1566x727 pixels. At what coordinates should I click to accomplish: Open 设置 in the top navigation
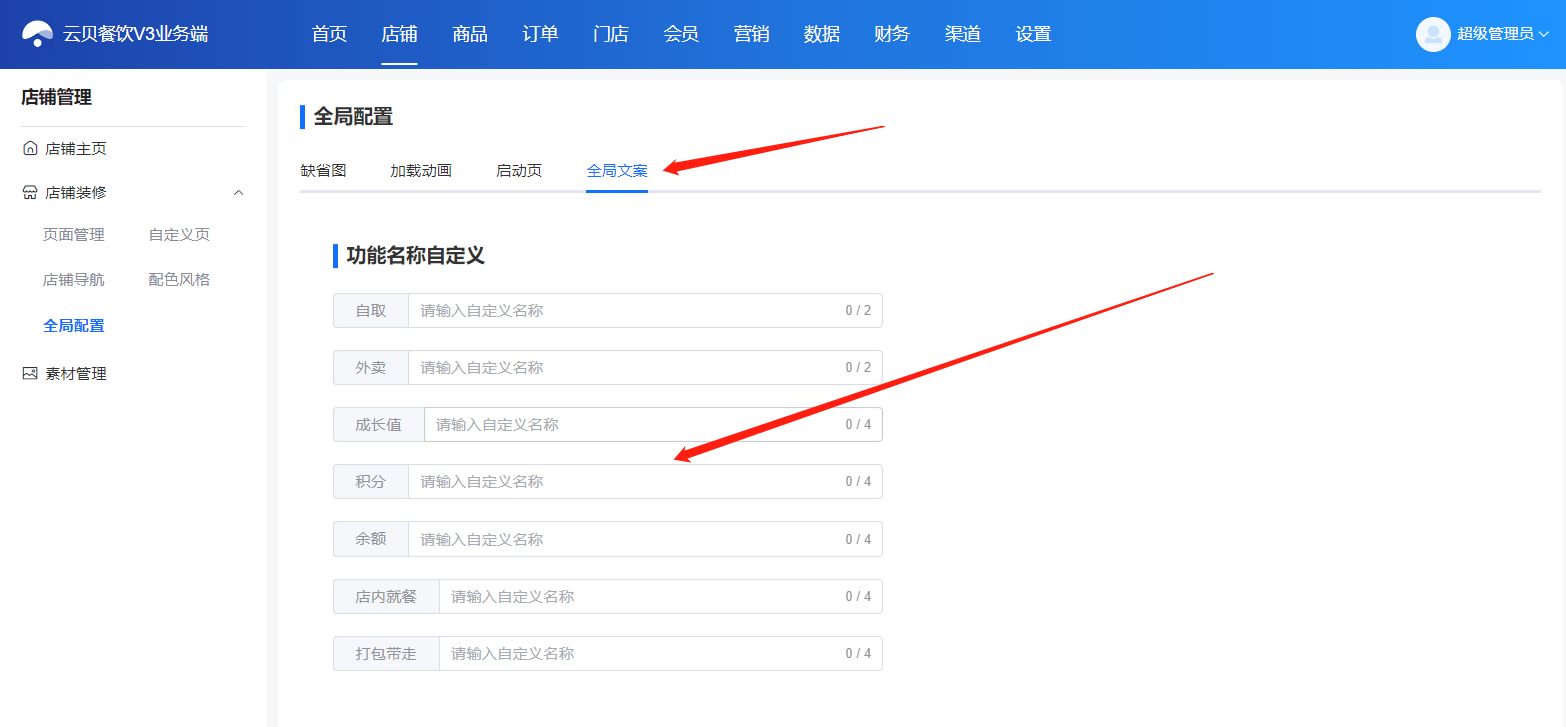(x=1033, y=34)
